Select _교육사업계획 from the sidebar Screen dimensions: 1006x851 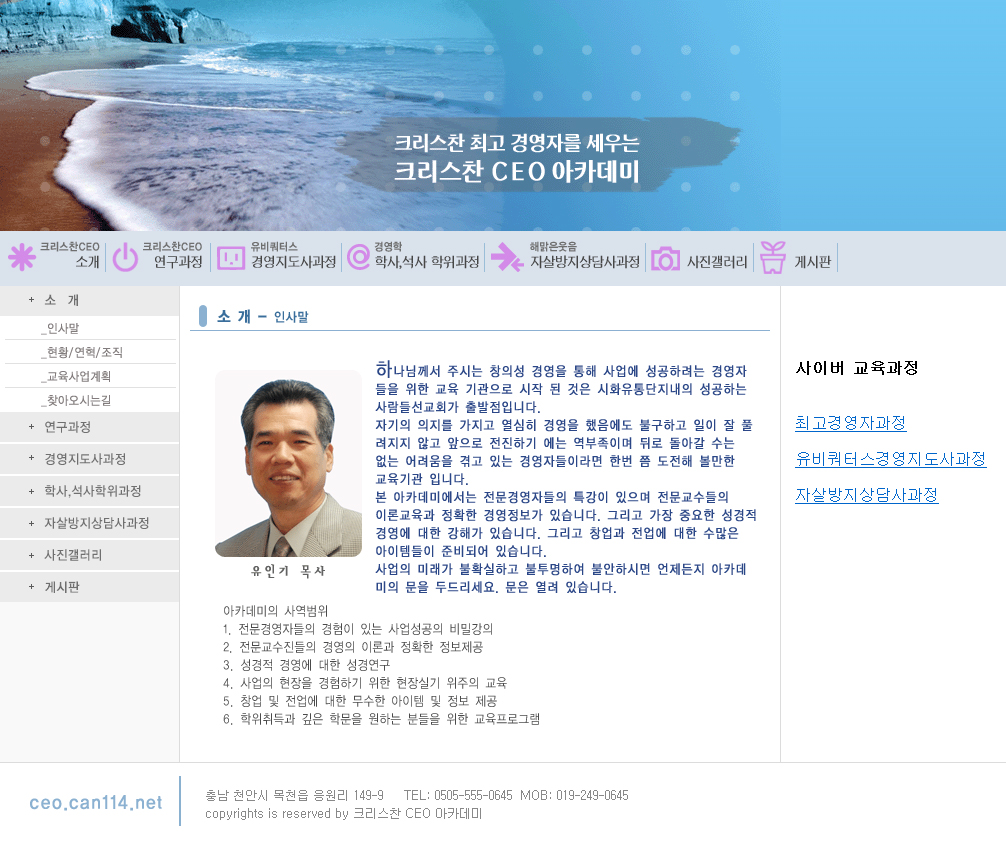(76, 377)
